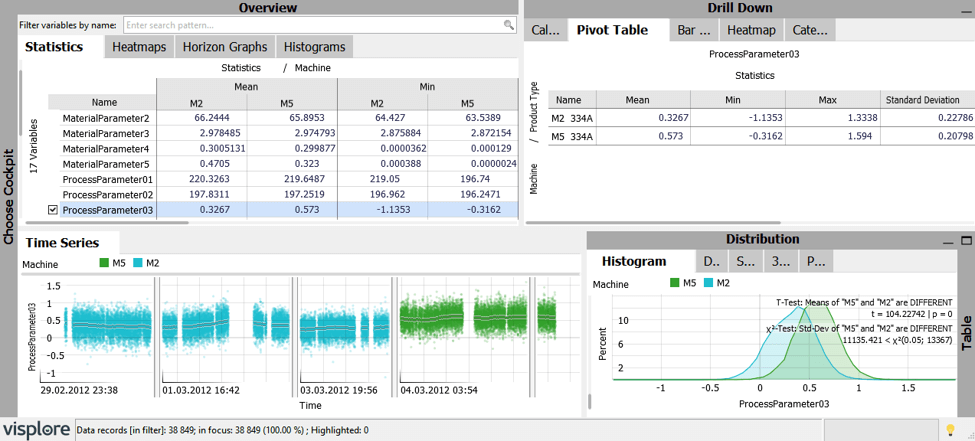Click the cyan M2 legend swatch in Histogram

pos(708,284)
